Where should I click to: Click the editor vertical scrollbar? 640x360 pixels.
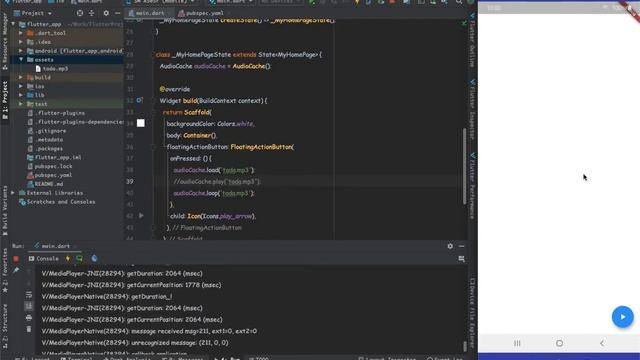tap(464, 166)
